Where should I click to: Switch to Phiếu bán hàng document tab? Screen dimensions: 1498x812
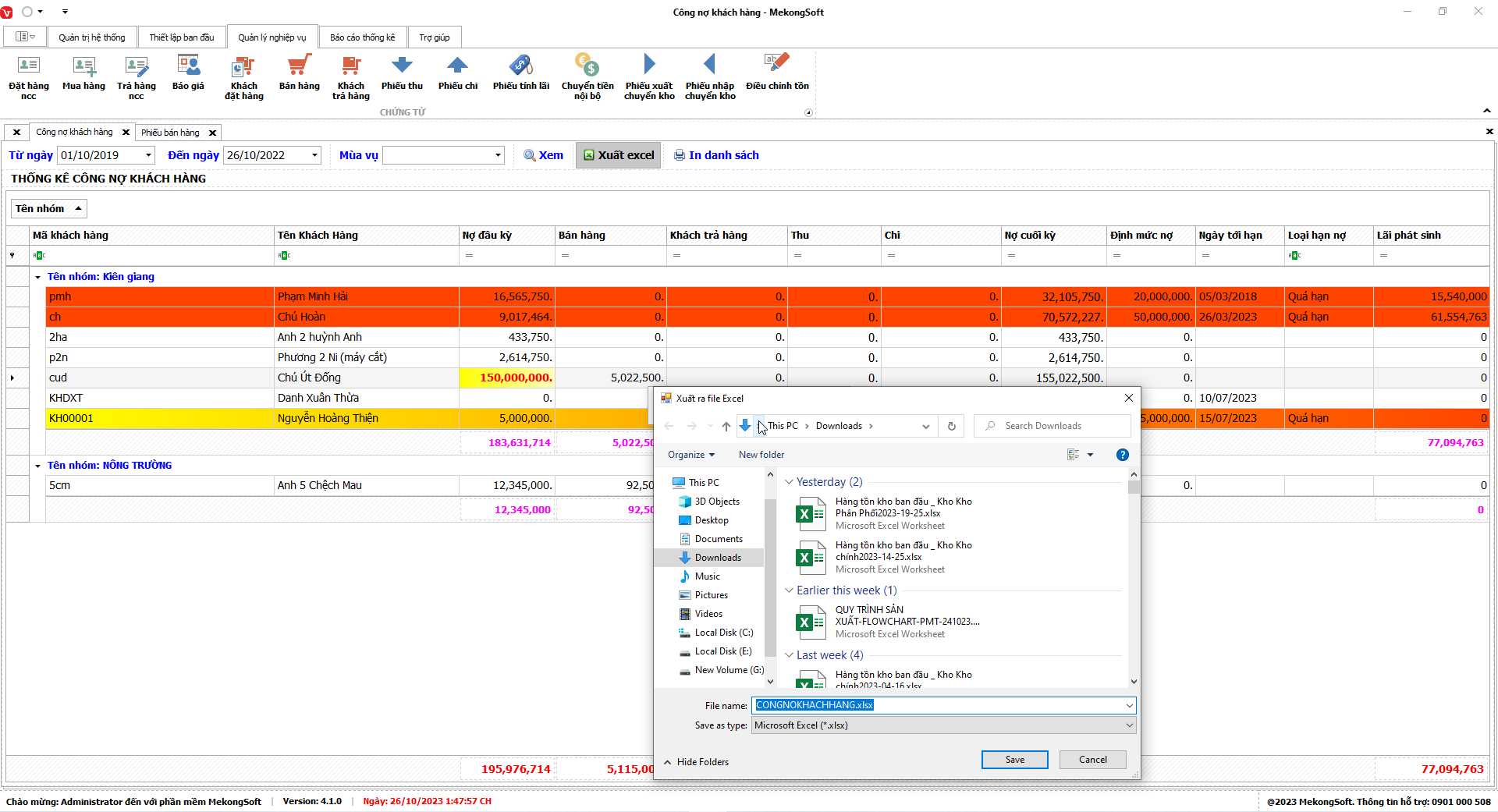[x=170, y=133]
